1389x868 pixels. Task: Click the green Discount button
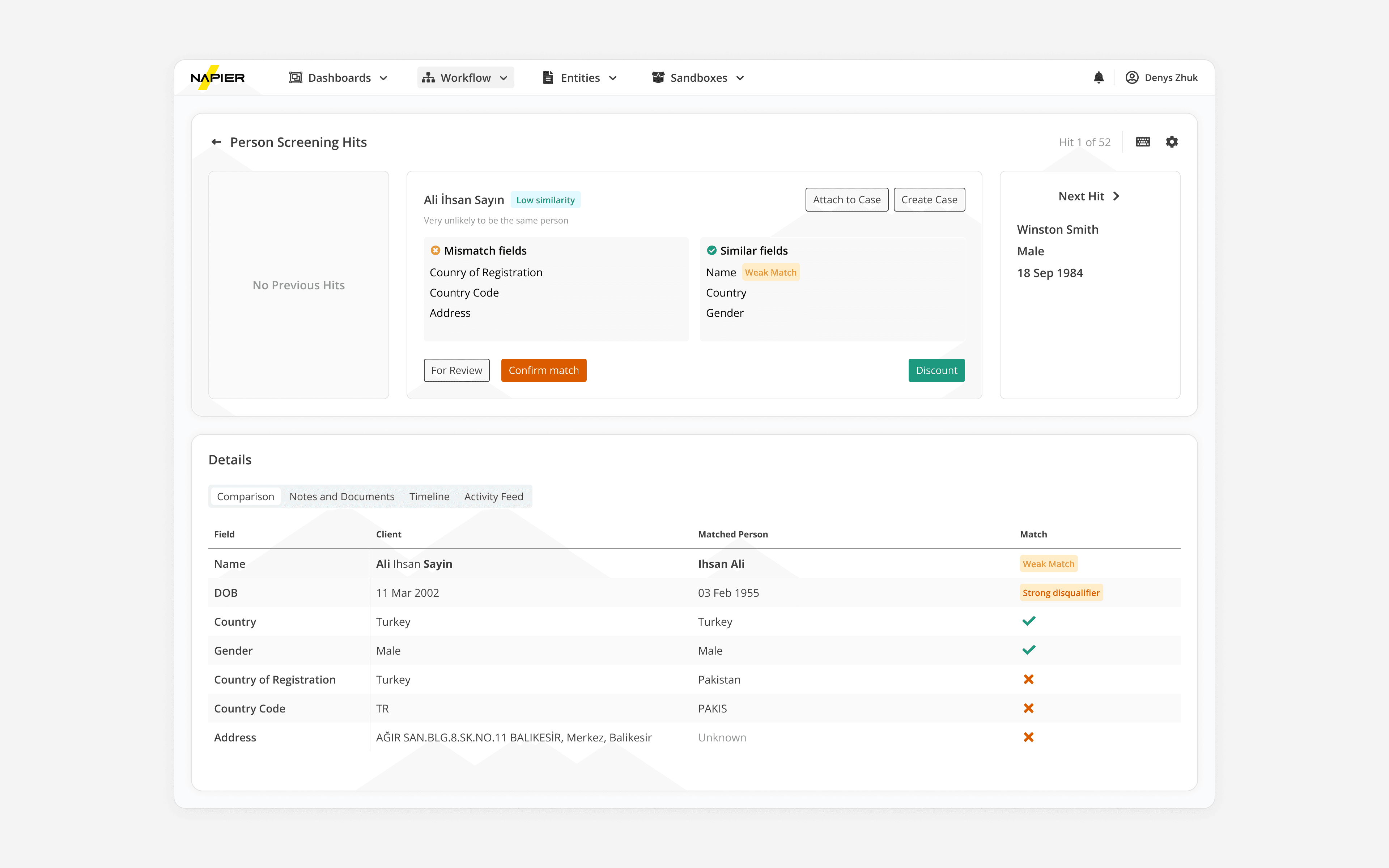[936, 370]
